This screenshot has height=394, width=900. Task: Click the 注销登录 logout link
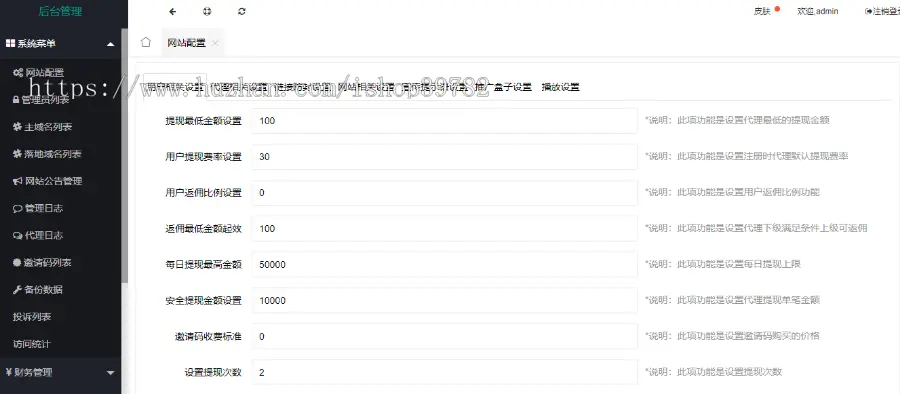coord(882,11)
